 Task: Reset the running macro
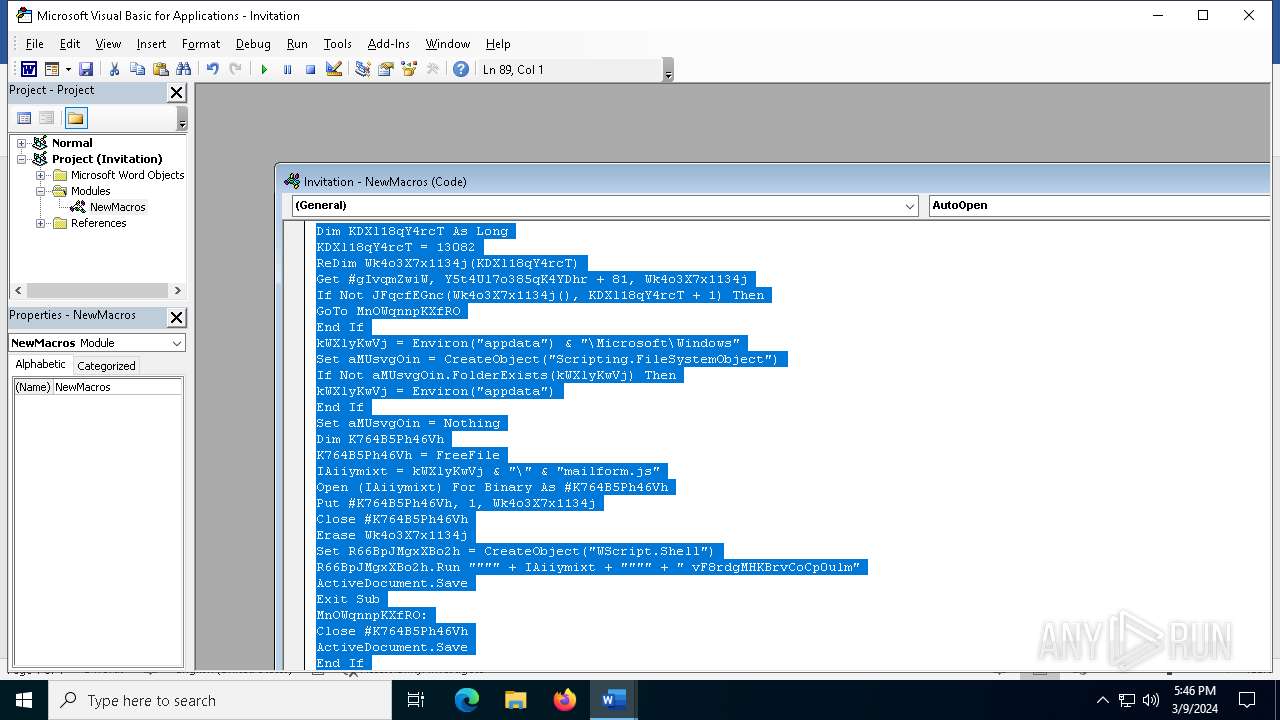coord(310,69)
